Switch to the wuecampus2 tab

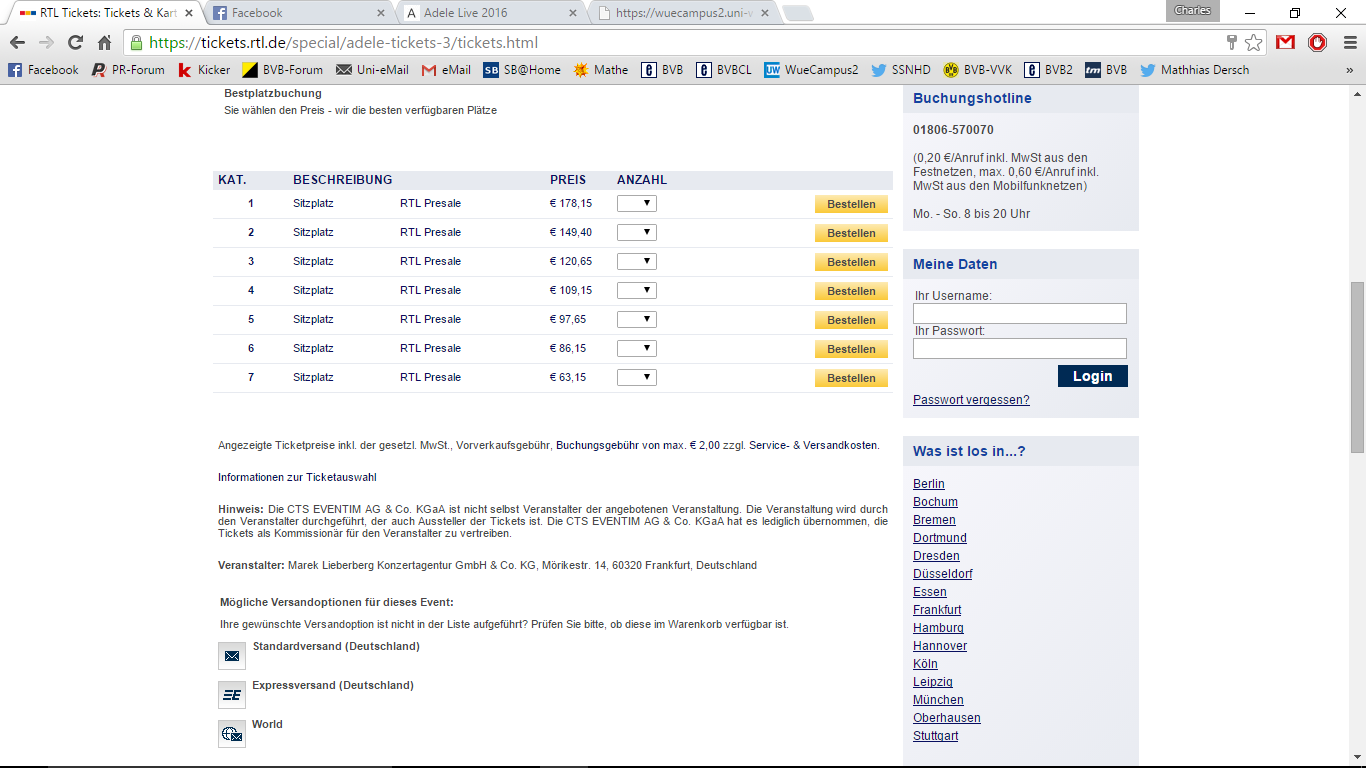point(683,13)
